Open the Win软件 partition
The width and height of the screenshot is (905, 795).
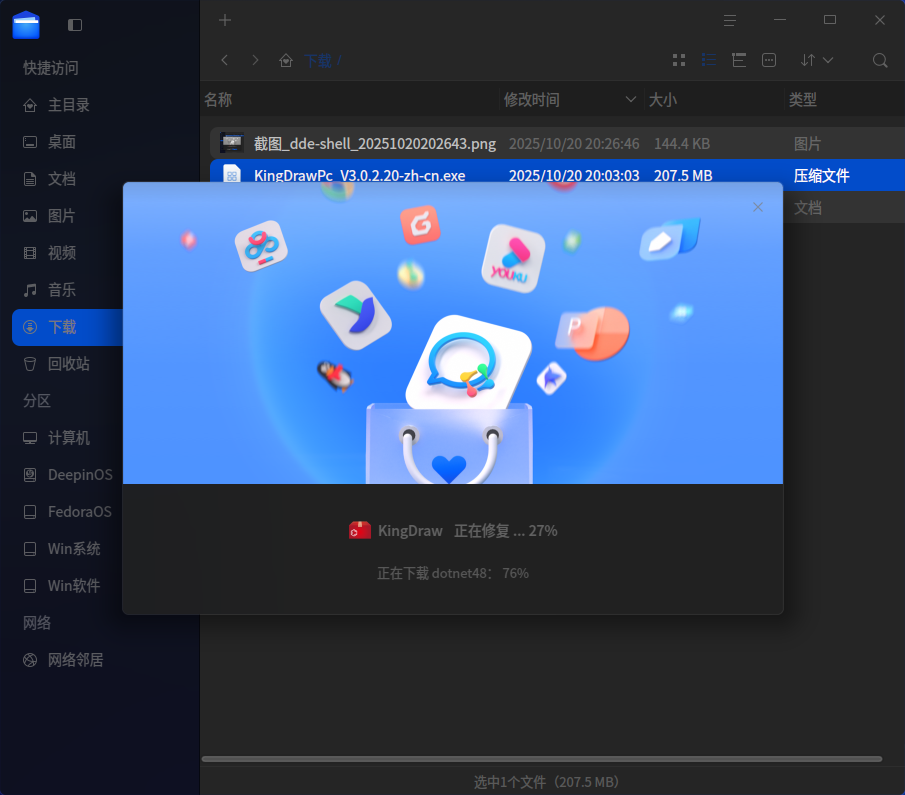pos(74,586)
